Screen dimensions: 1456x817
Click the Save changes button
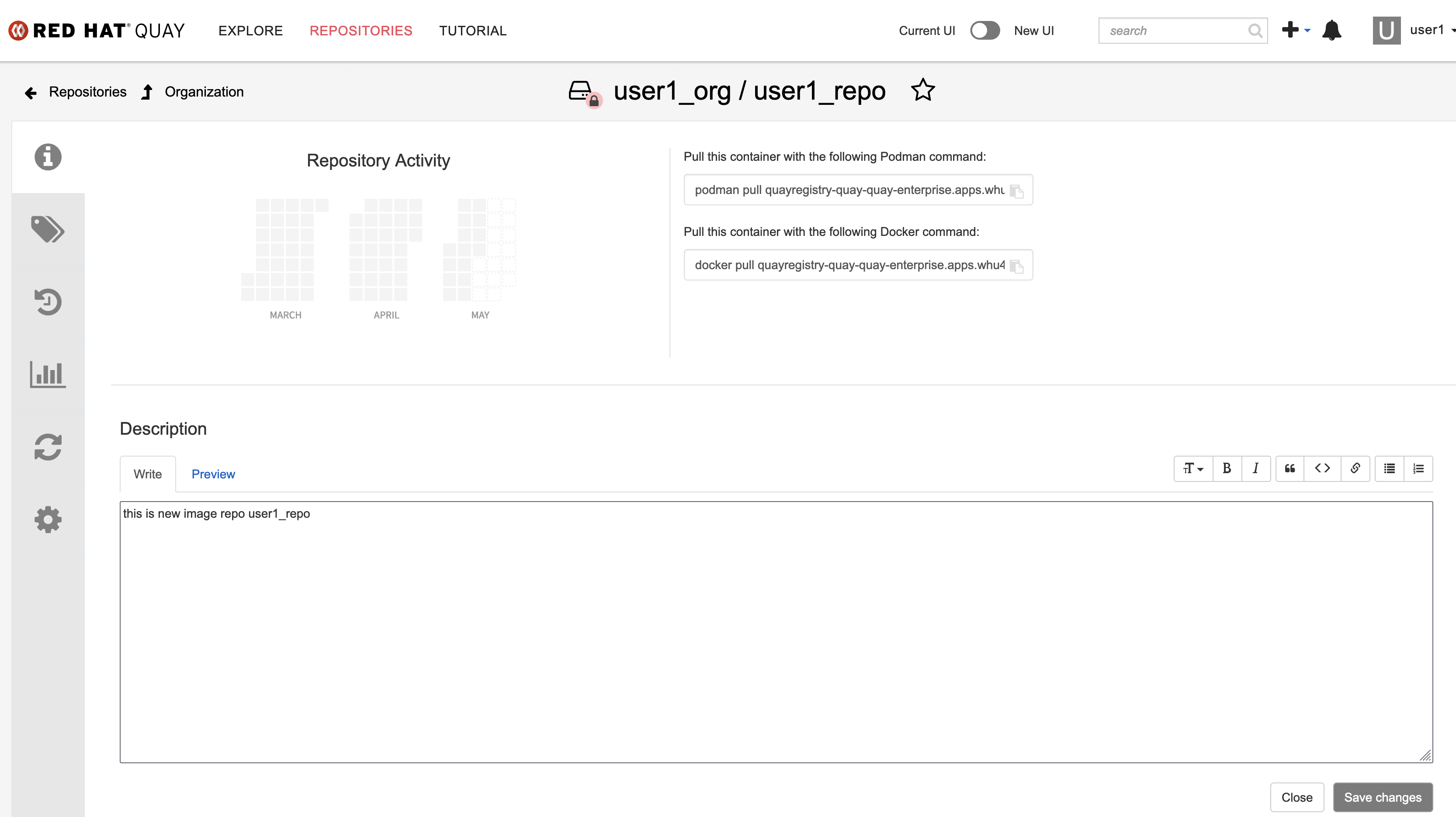pos(1382,796)
